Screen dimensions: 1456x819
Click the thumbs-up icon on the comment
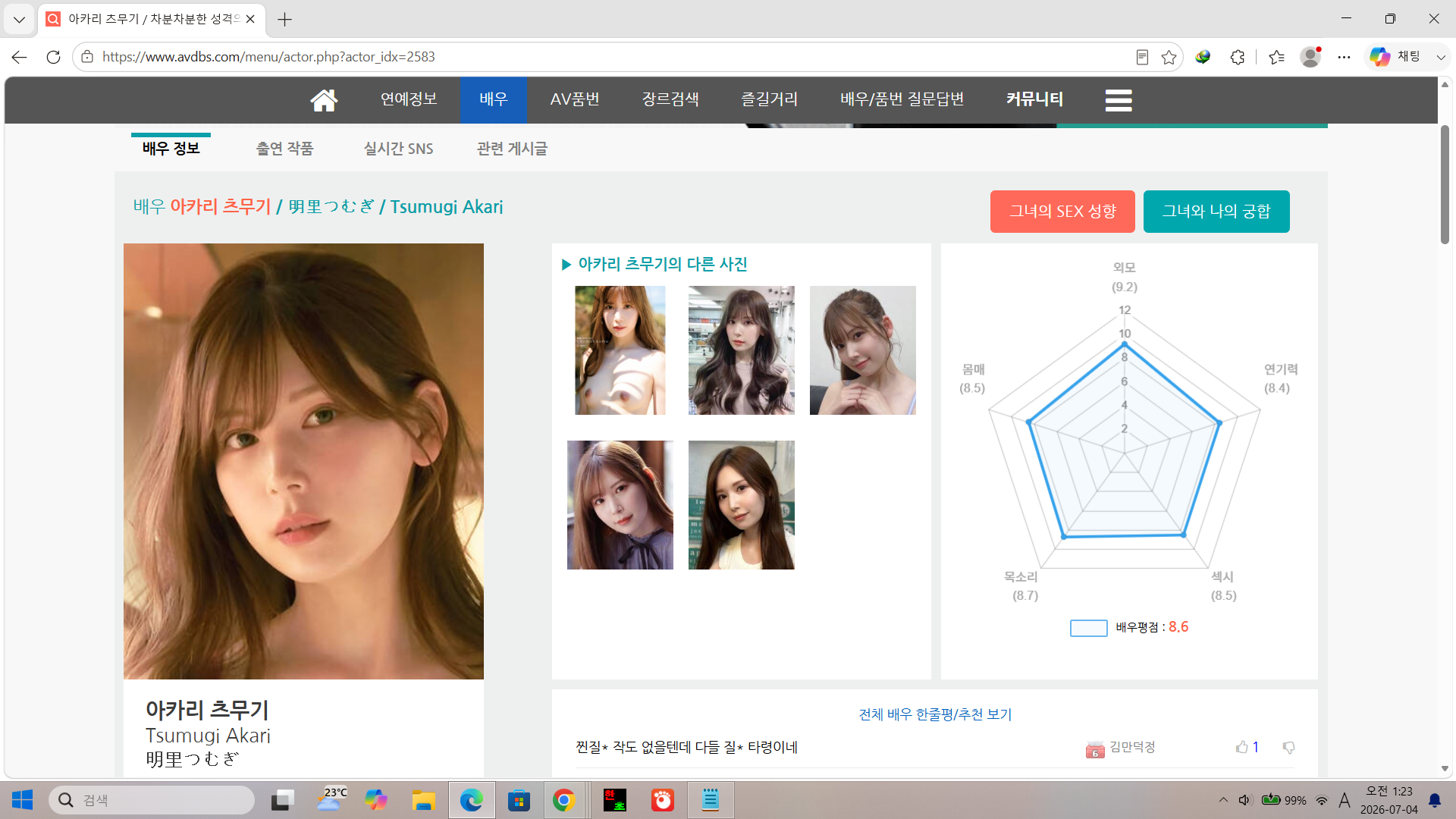pyautogui.click(x=1241, y=747)
